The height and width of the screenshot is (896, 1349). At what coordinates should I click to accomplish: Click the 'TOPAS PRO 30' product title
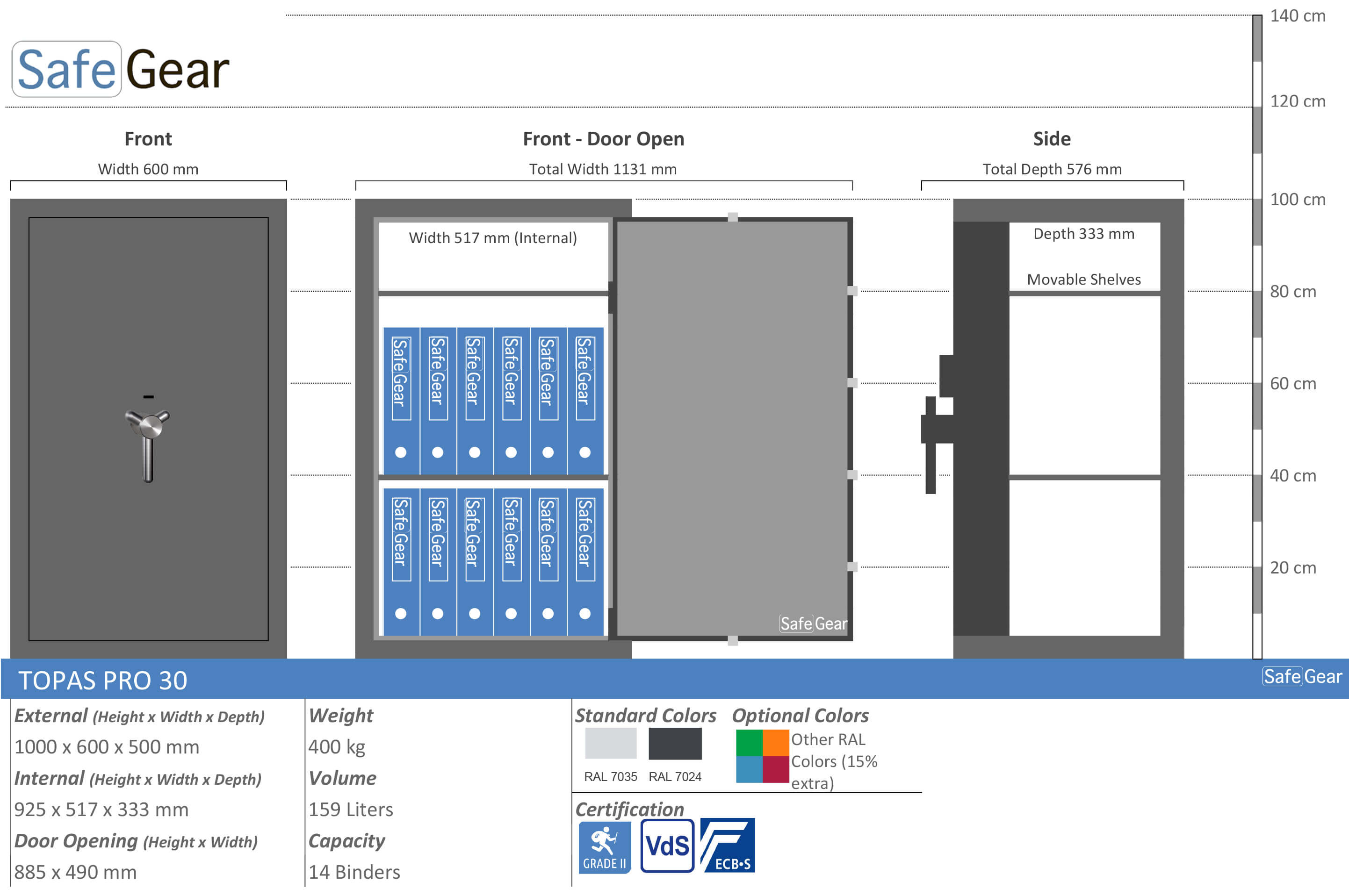103,681
